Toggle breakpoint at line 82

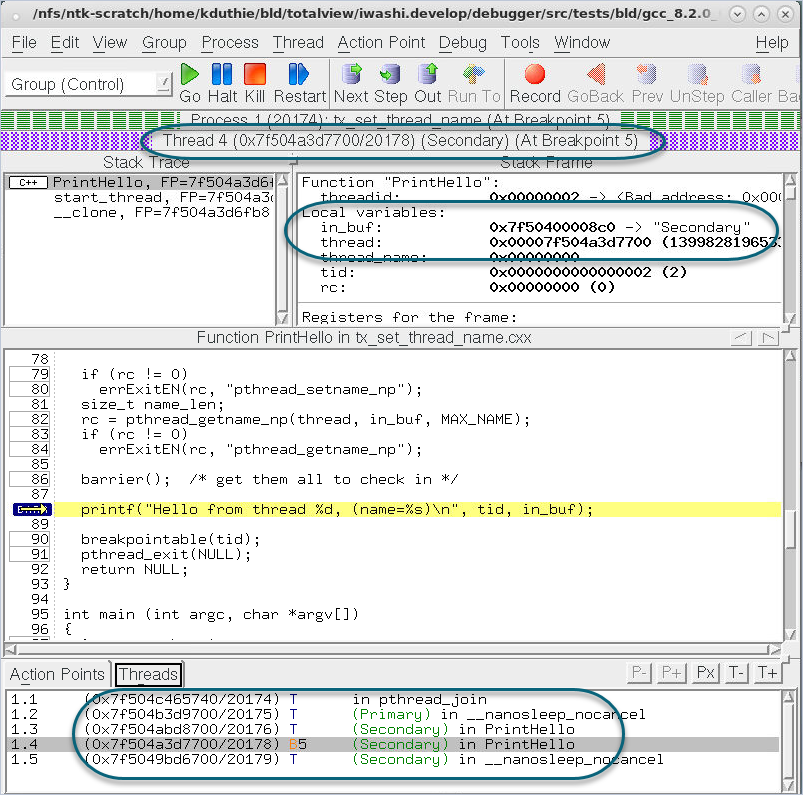point(29,419)
